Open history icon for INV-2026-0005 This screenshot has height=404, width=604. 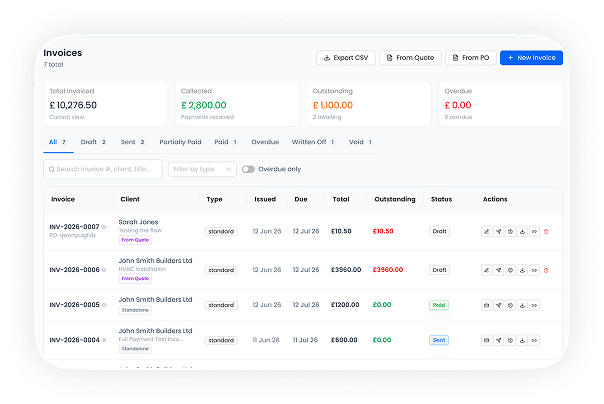(510, 305)
